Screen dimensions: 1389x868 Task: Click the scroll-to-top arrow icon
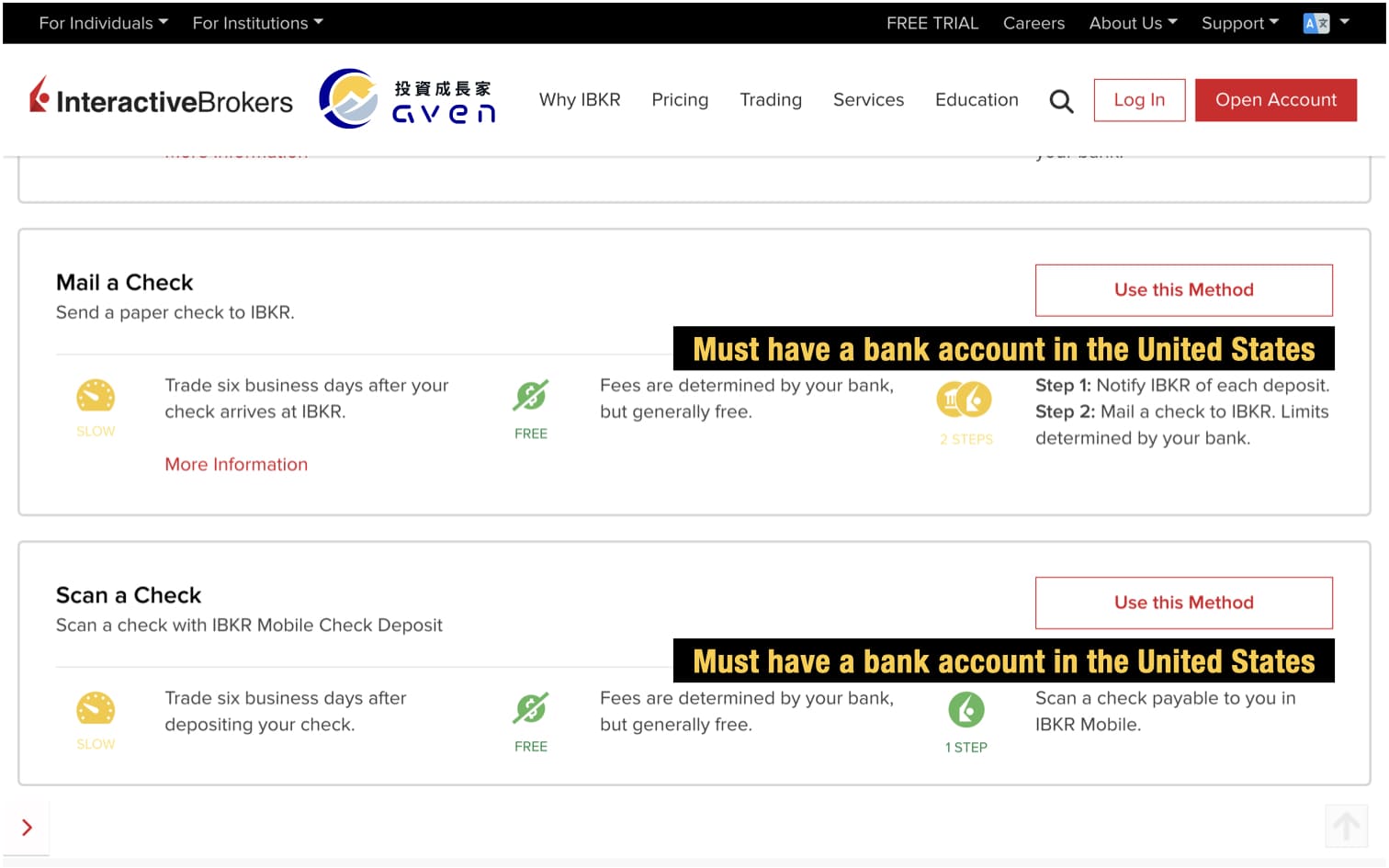[x=1346, y=826]
